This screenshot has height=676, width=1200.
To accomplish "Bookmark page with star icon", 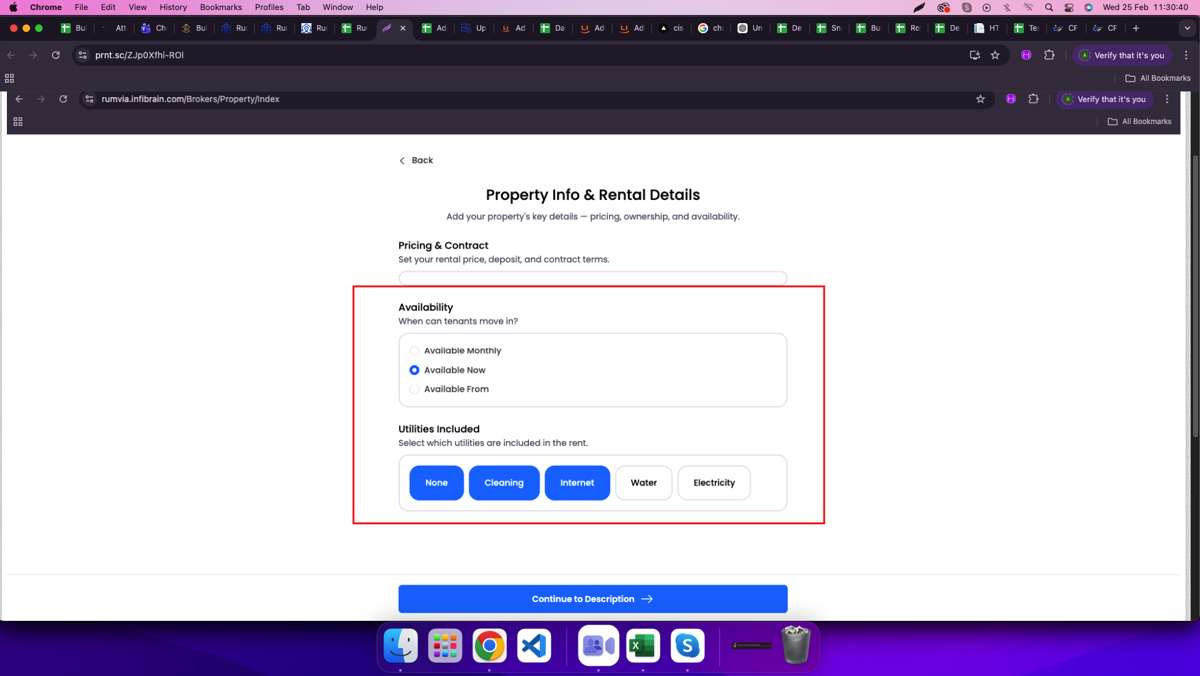I will [995, 55].
